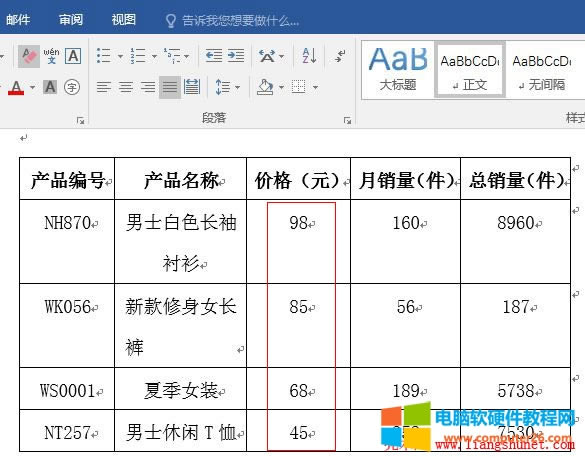Apply shading paint bucket
Screen dimensions: 585x458
265,87
